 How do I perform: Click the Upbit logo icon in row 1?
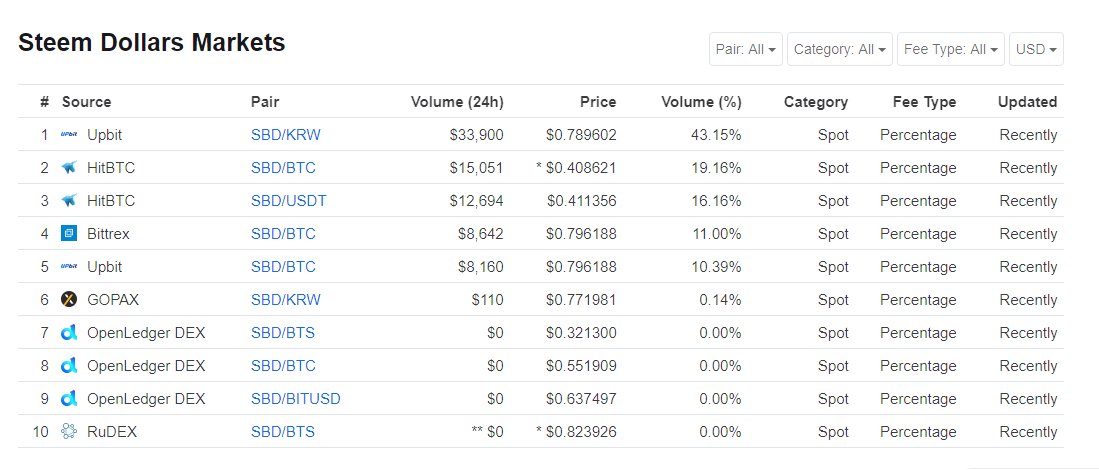(x=69, y=134)
